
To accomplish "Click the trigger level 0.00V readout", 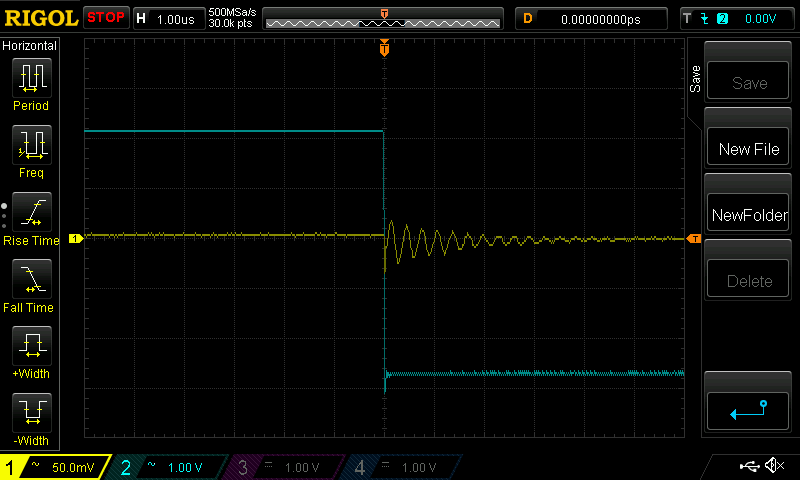I will coord(760,19).
